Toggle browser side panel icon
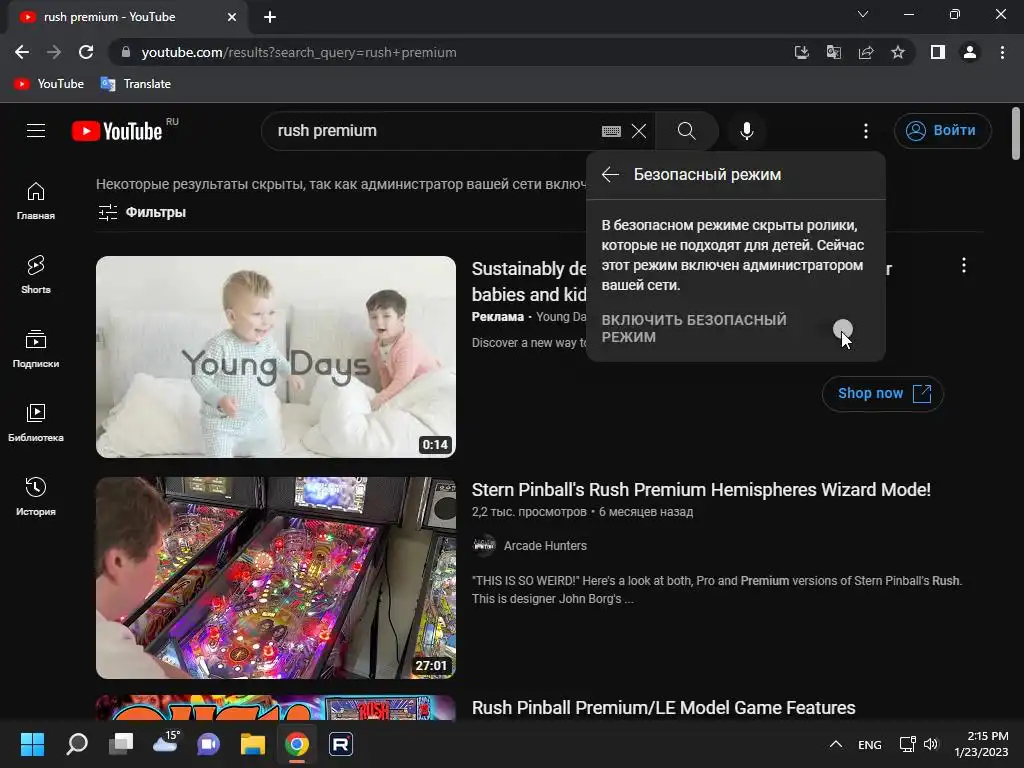1024x768 pixels. point(938,52)
